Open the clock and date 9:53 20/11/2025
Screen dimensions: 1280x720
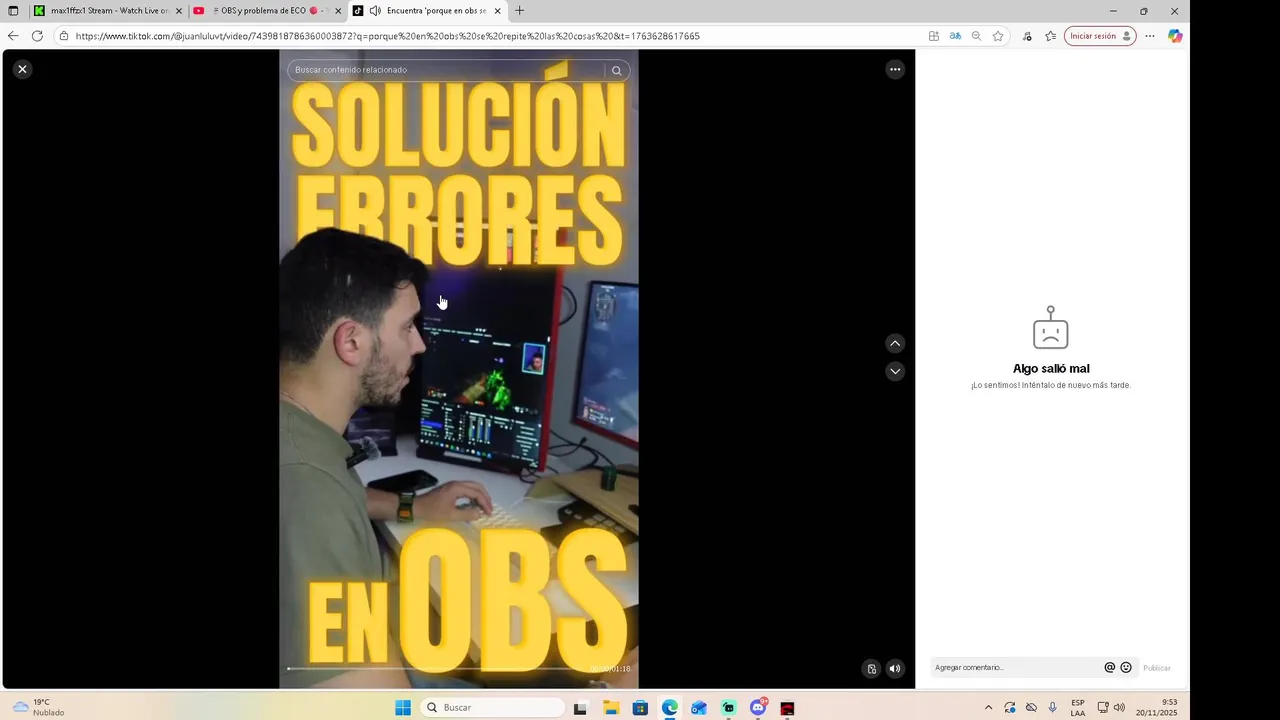(x=1156, y=708)
